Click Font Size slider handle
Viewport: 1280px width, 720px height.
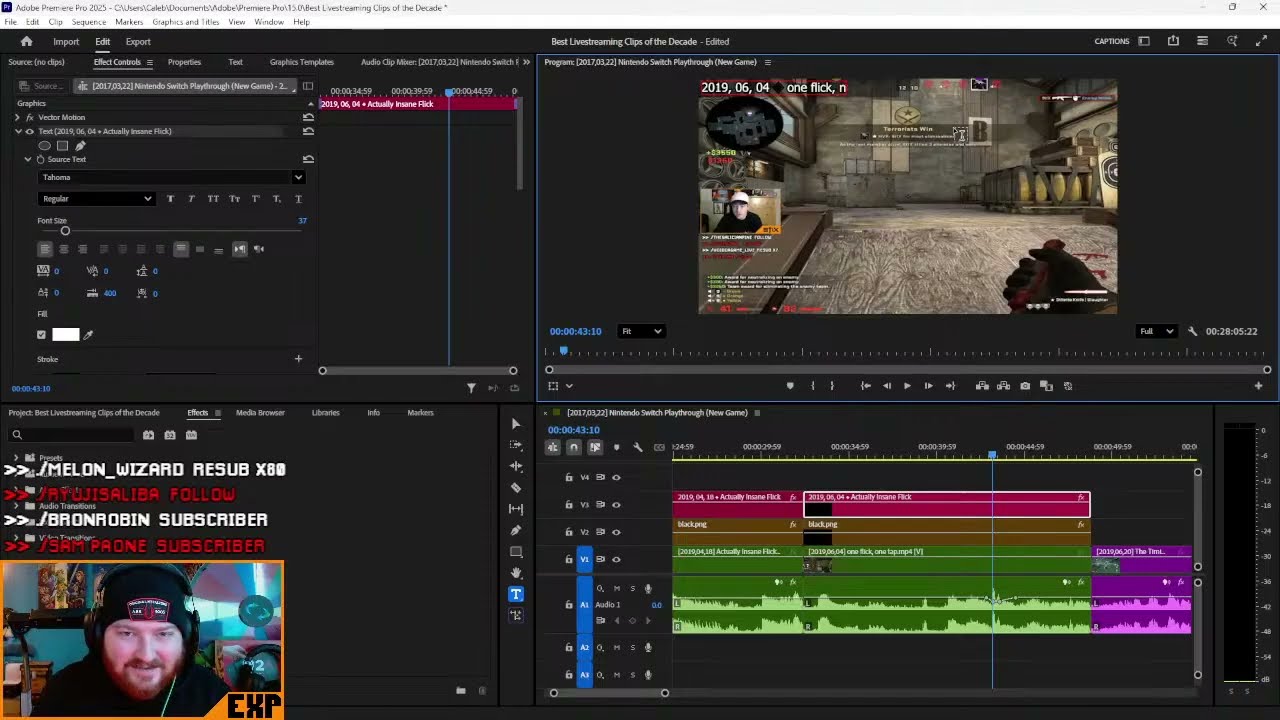[65, 231]
